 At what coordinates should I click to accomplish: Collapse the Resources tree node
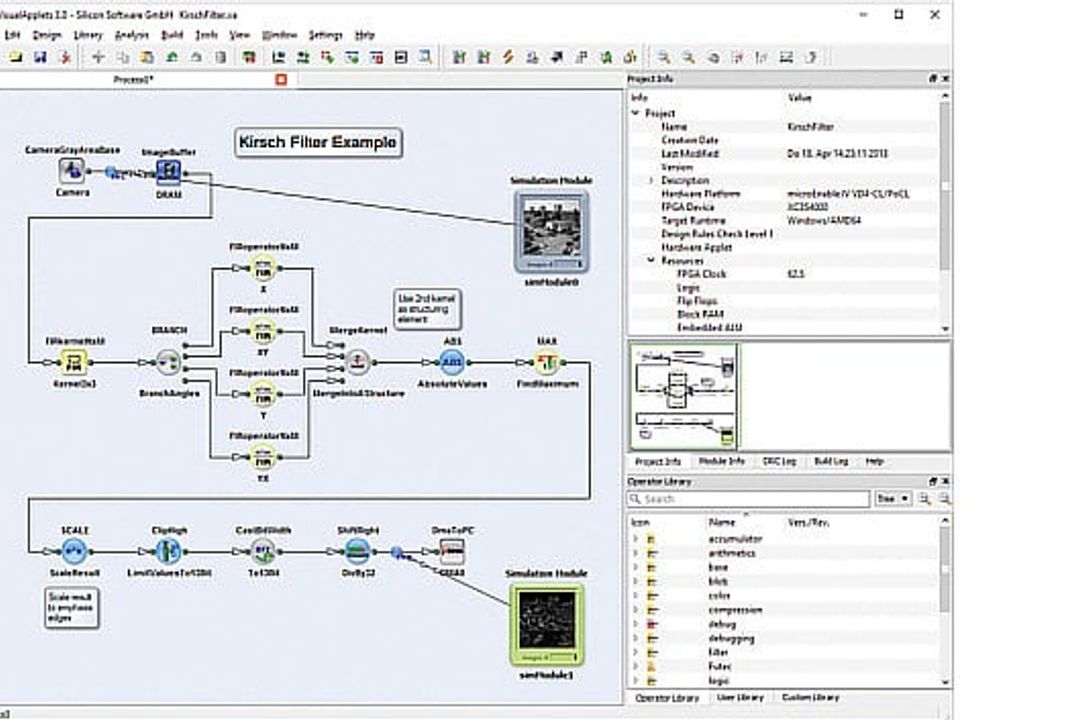pyautogui.click(x=651, y=261)
